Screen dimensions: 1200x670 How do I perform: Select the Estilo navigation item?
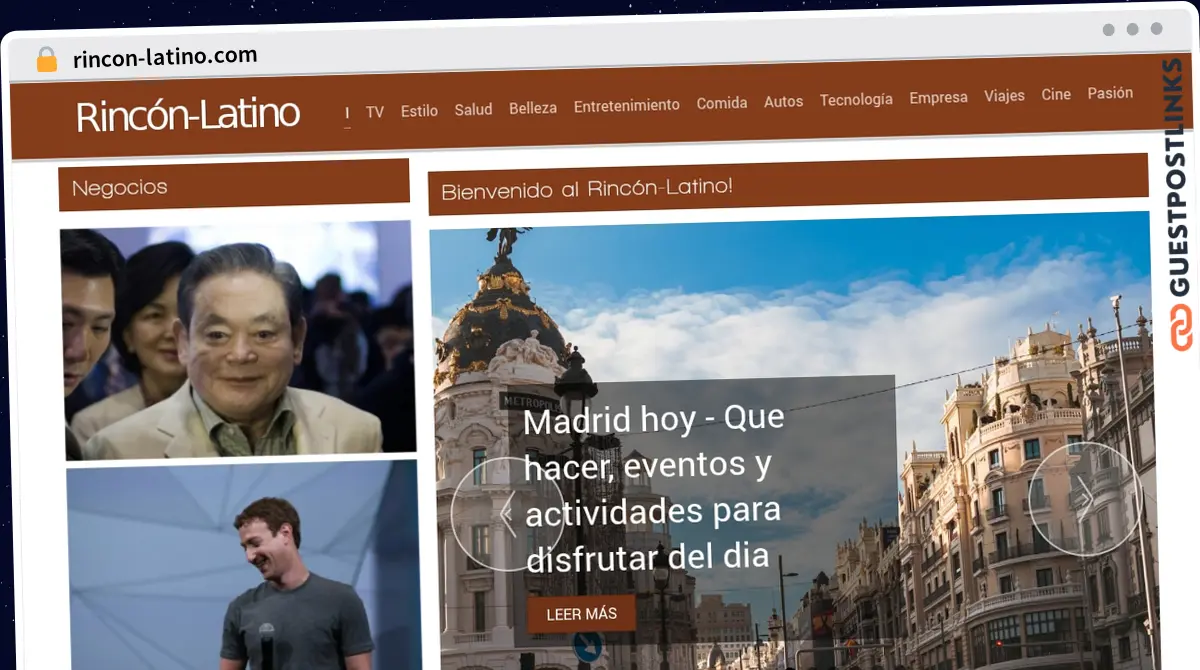pyautogui.click(x=419, y=111)
